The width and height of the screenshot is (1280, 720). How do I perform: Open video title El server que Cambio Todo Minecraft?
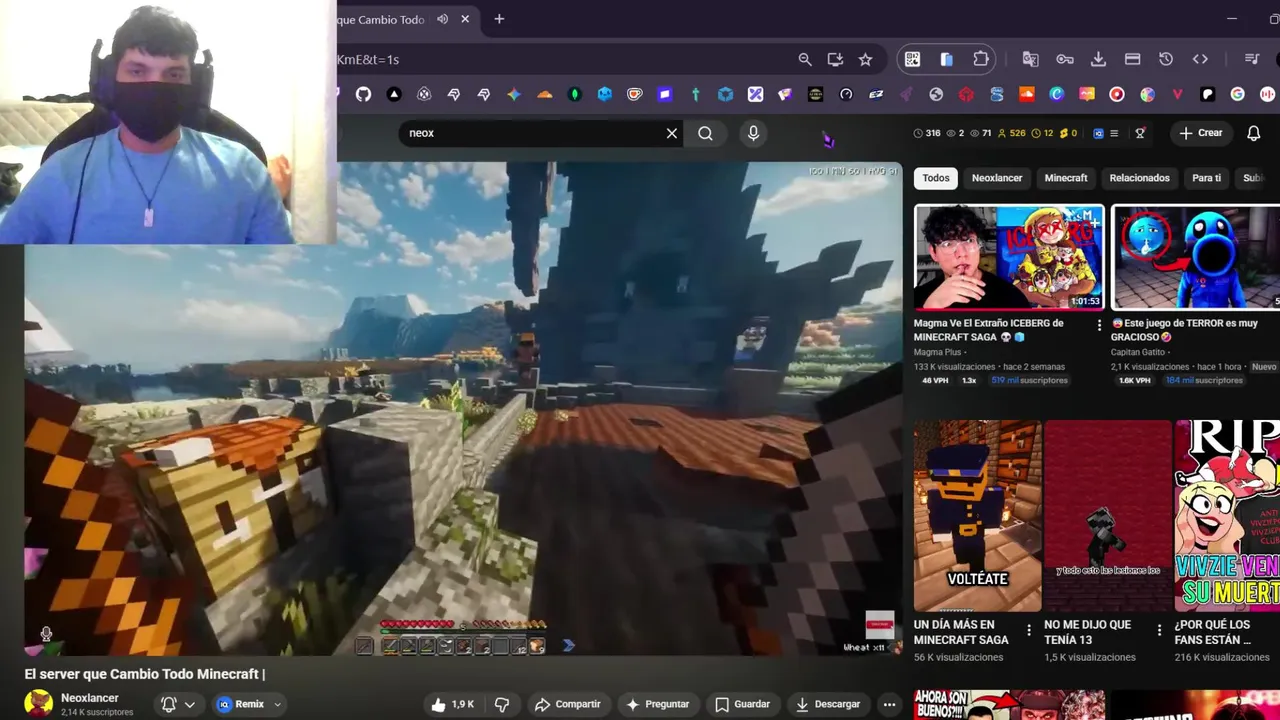coord(145,674)
